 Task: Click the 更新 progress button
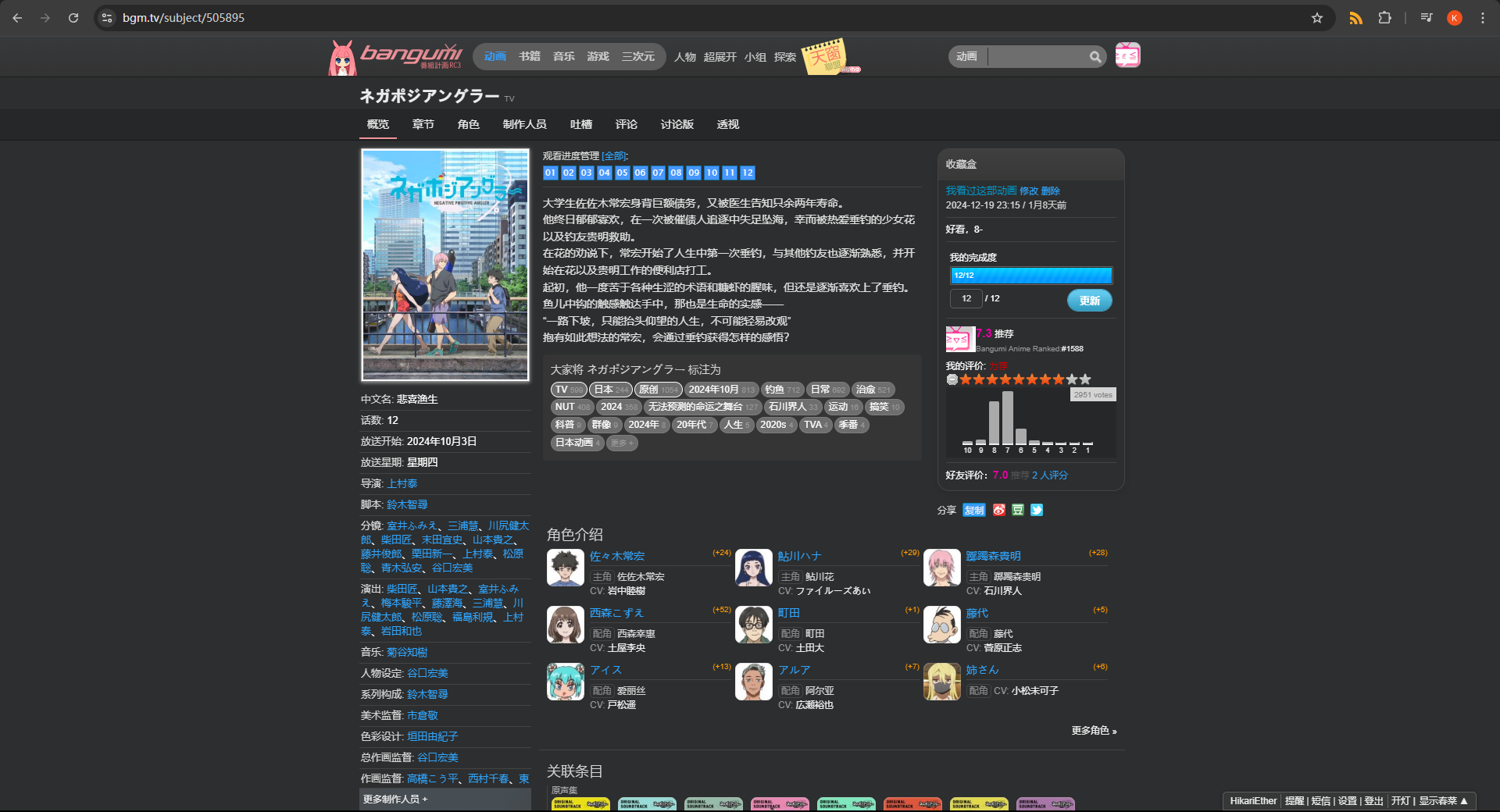click(x=1090, y=301)
